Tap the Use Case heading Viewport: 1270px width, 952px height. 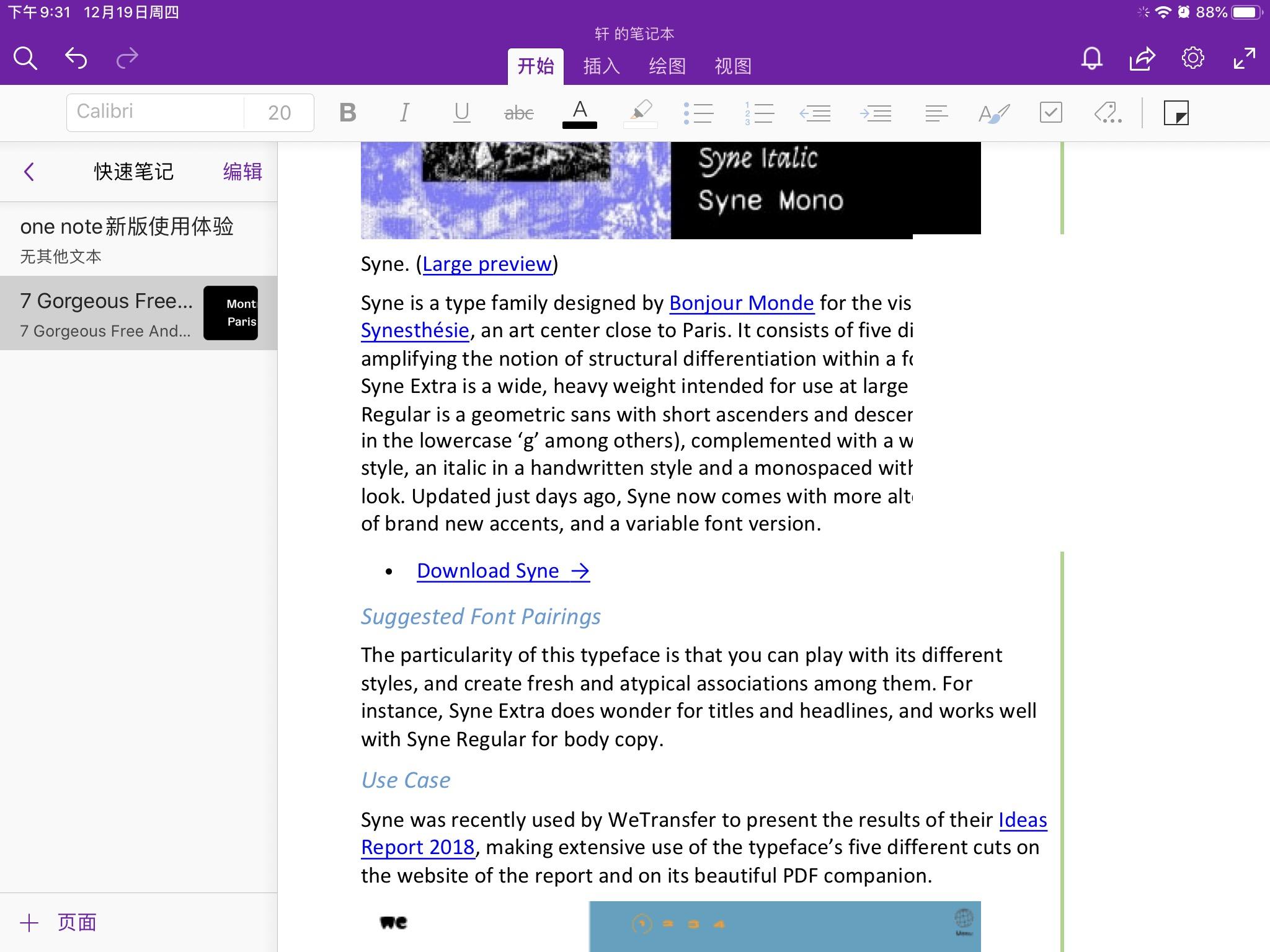pyautogui.click(x=406, y=780)
